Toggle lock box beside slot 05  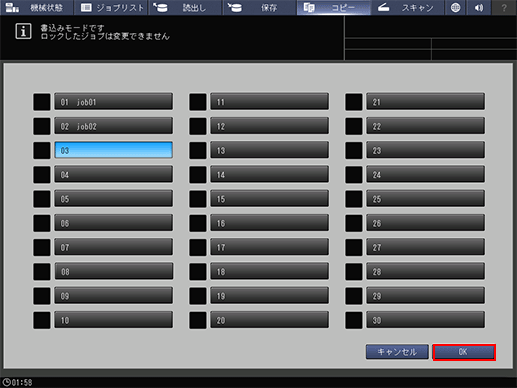click(x=42, y=199)
